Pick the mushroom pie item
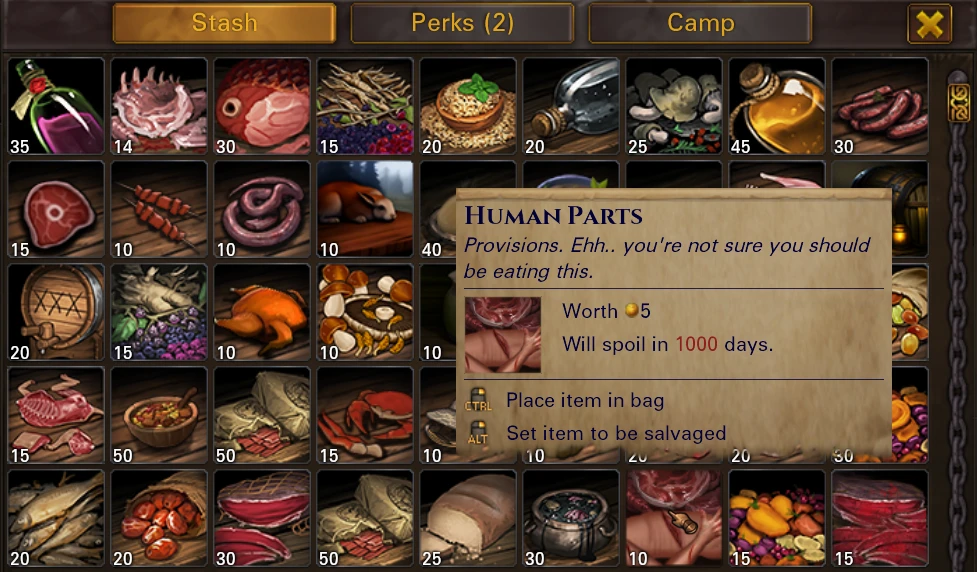The image size is (977, 572). (365, 312)
